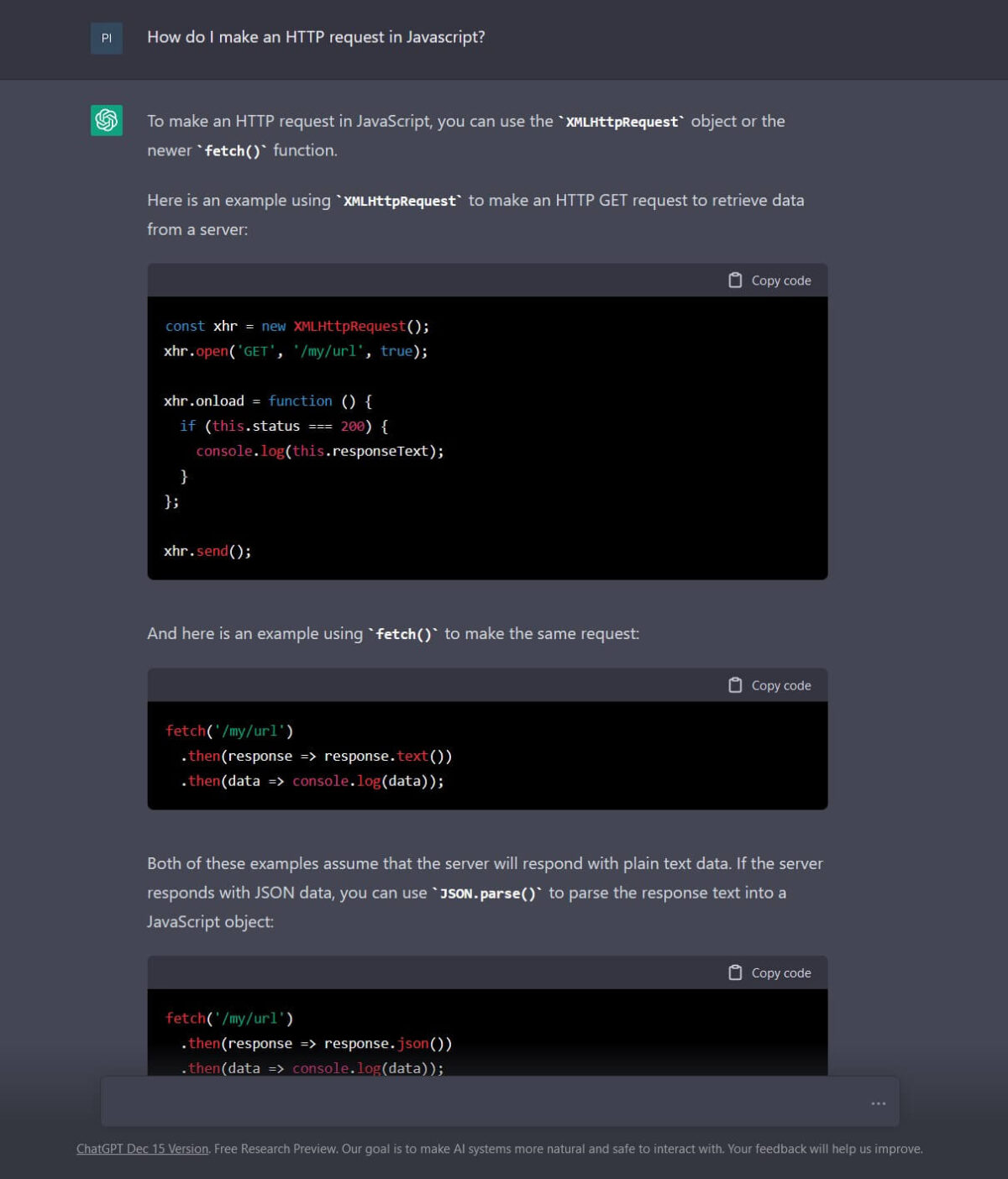Image resolution: width=1008 pixels, height=1179 pixels.
Task: Click the ChatGPT logo beside the response
Action: [x=106, y=121]
